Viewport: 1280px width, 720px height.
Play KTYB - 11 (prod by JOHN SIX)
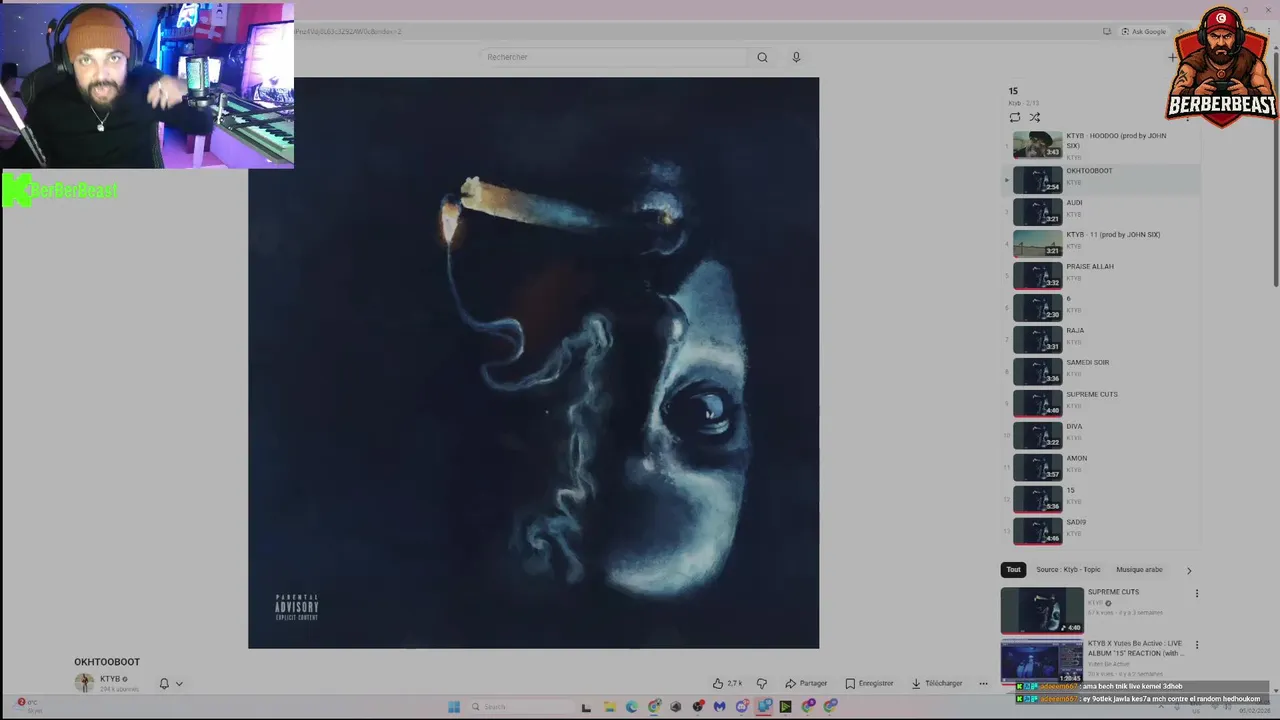point(1100,243)
